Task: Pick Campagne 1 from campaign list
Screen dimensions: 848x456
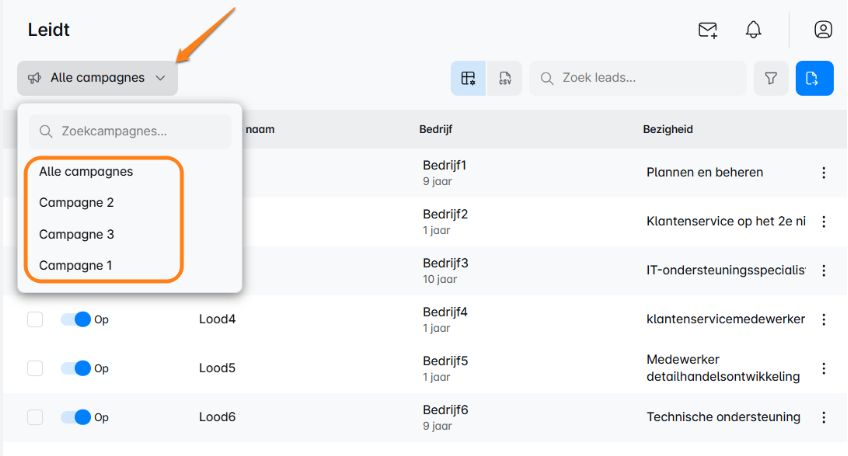Action: pos(76,265)
